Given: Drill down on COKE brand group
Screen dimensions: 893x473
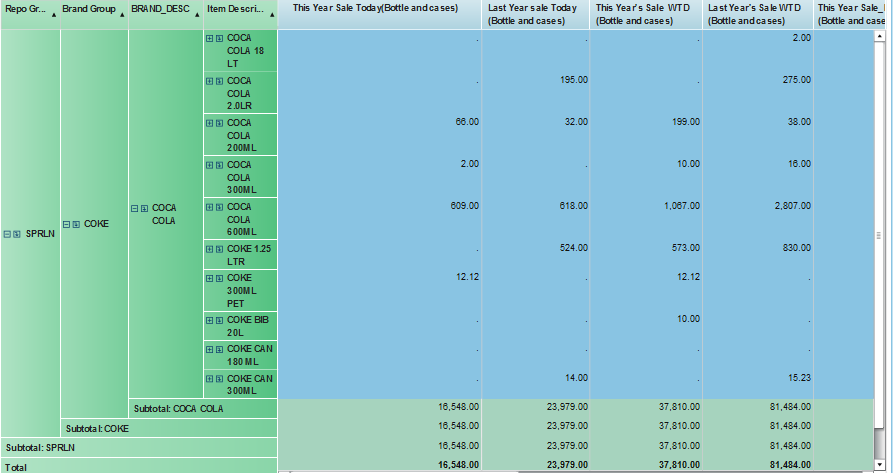Looking at the screenshot, I should [76, 224].
